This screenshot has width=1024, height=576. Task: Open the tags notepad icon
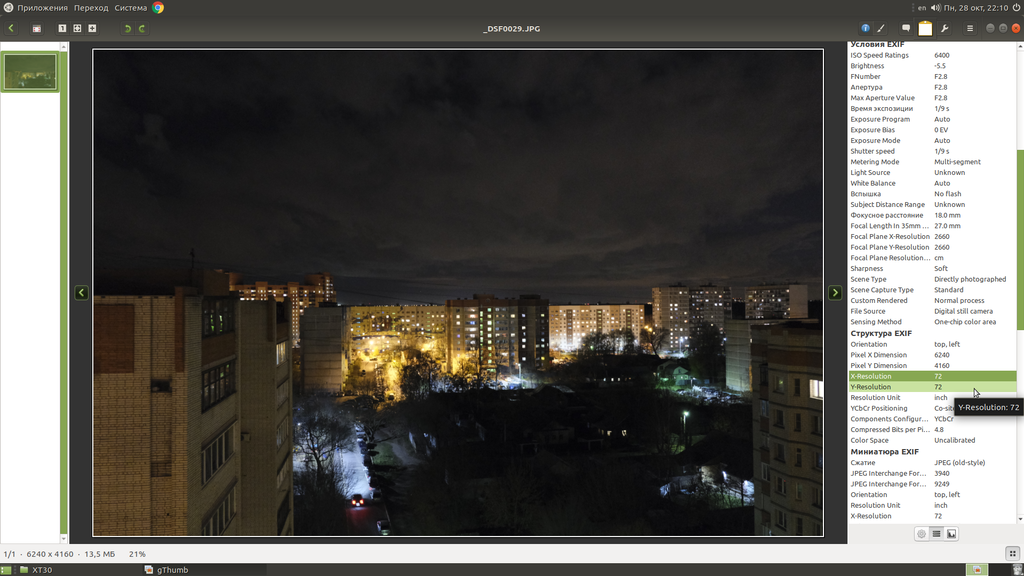(x=925, y=28)
